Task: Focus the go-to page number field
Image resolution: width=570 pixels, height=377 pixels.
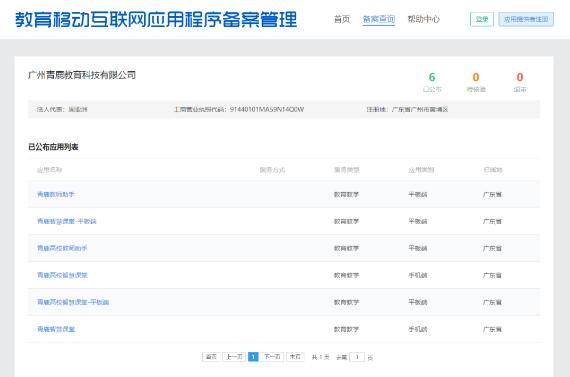Action: click(x=357, y=357)
